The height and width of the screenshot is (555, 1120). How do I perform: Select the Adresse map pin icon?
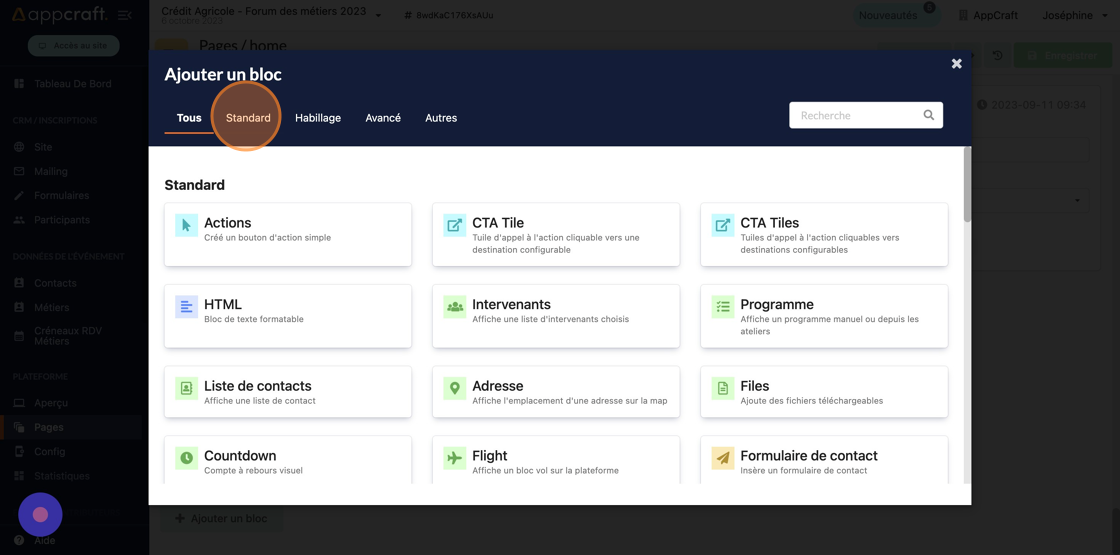454,388
